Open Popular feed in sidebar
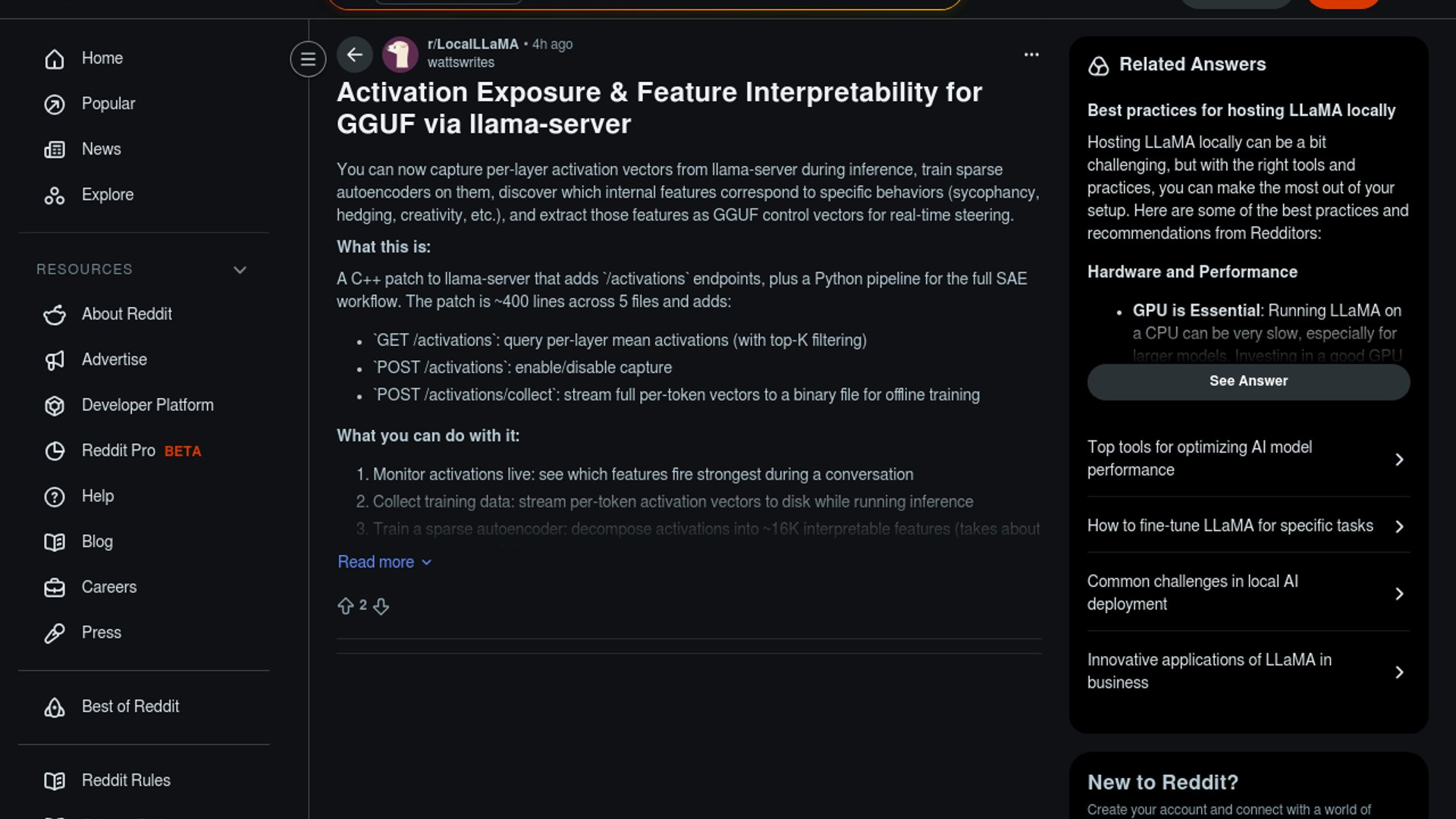The width and height of the screenshot is (1456, 819). (108, 104)
